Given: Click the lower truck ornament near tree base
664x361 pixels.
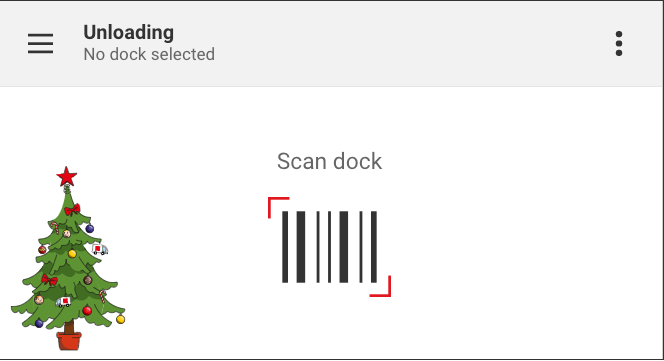Looking at the screenshot, I should coord(64,302).
